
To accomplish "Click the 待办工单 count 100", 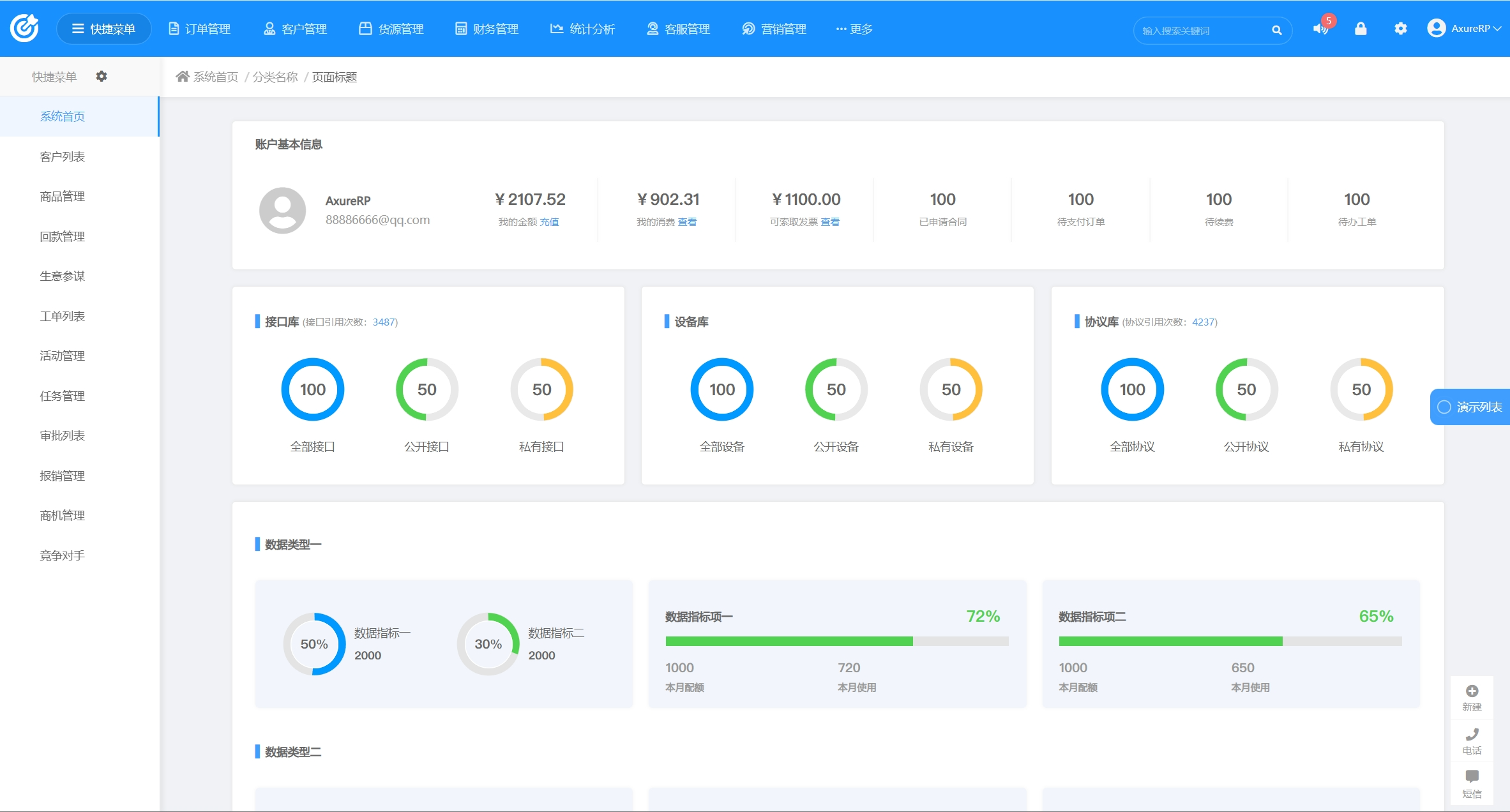I will pos(1356,199).
